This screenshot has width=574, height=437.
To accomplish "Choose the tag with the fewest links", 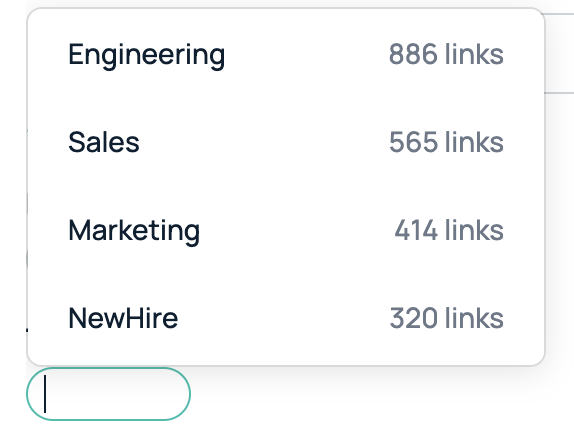I will coord(286,318).
